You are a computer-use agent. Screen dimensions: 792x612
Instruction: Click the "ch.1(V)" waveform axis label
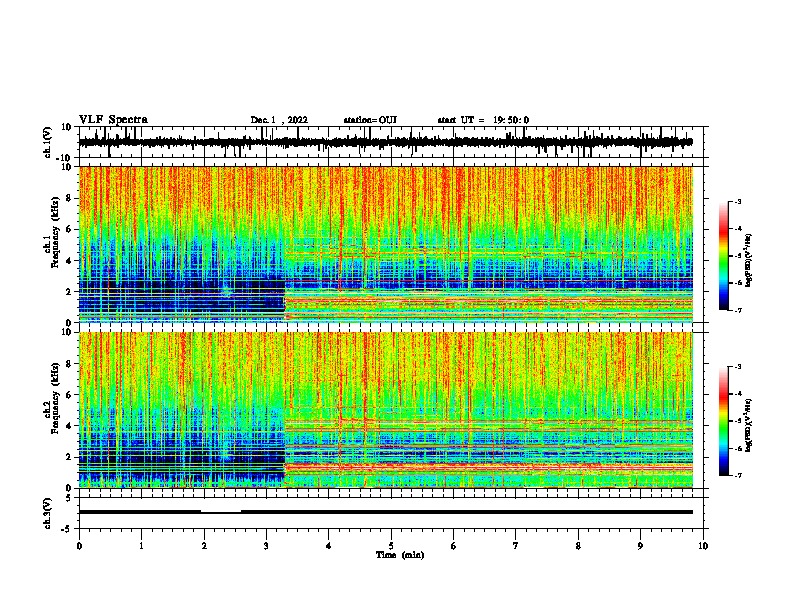[48, 142]
